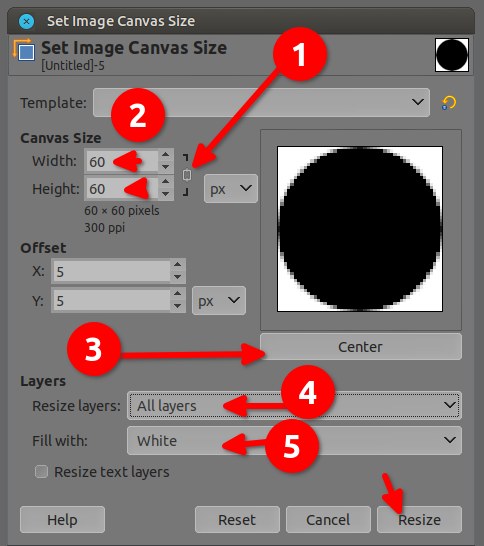Open the canvas size px unit dropdown
484x546 pixels.
point(231,188)
